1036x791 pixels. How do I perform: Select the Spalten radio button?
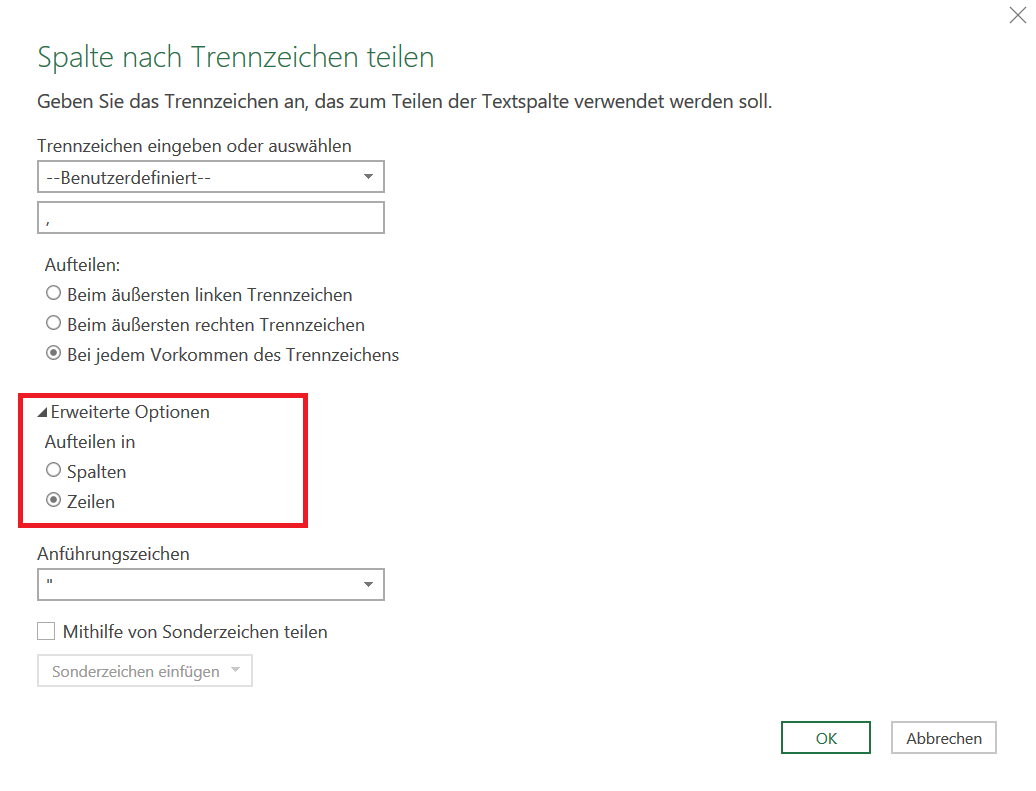click(x=54, y=471)
